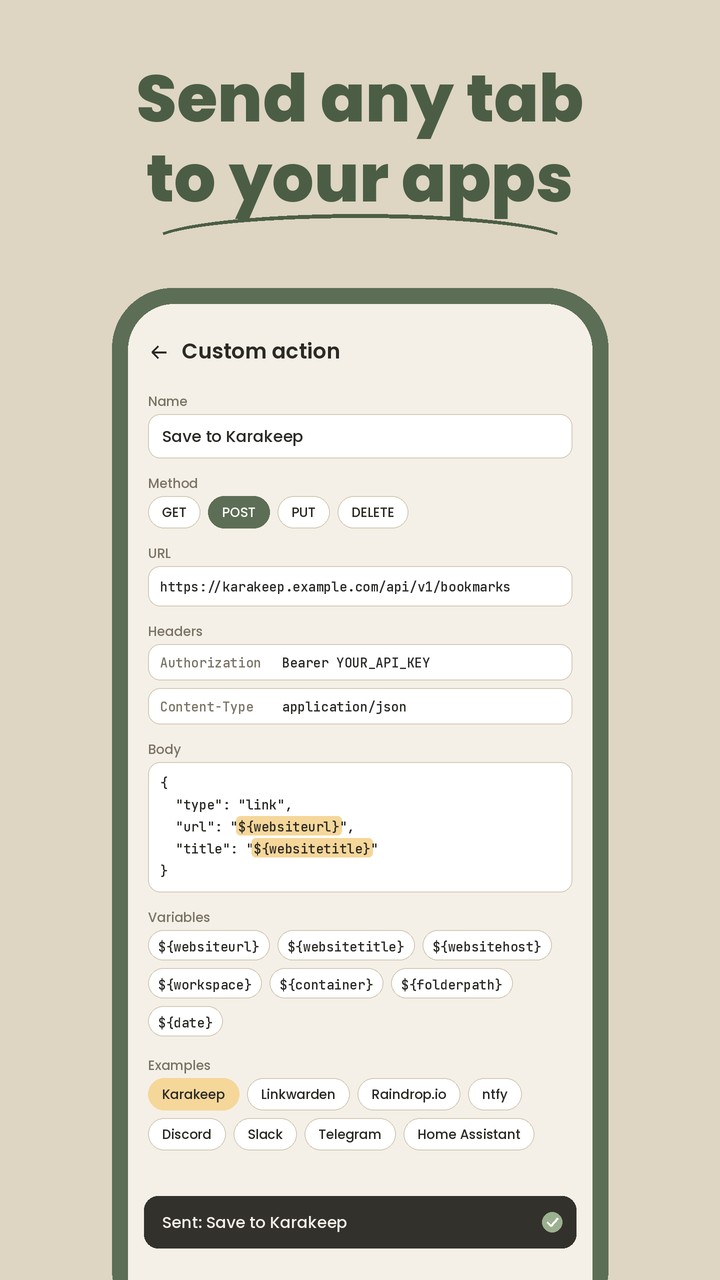Load the Home Assistant example

point(469,1134)
